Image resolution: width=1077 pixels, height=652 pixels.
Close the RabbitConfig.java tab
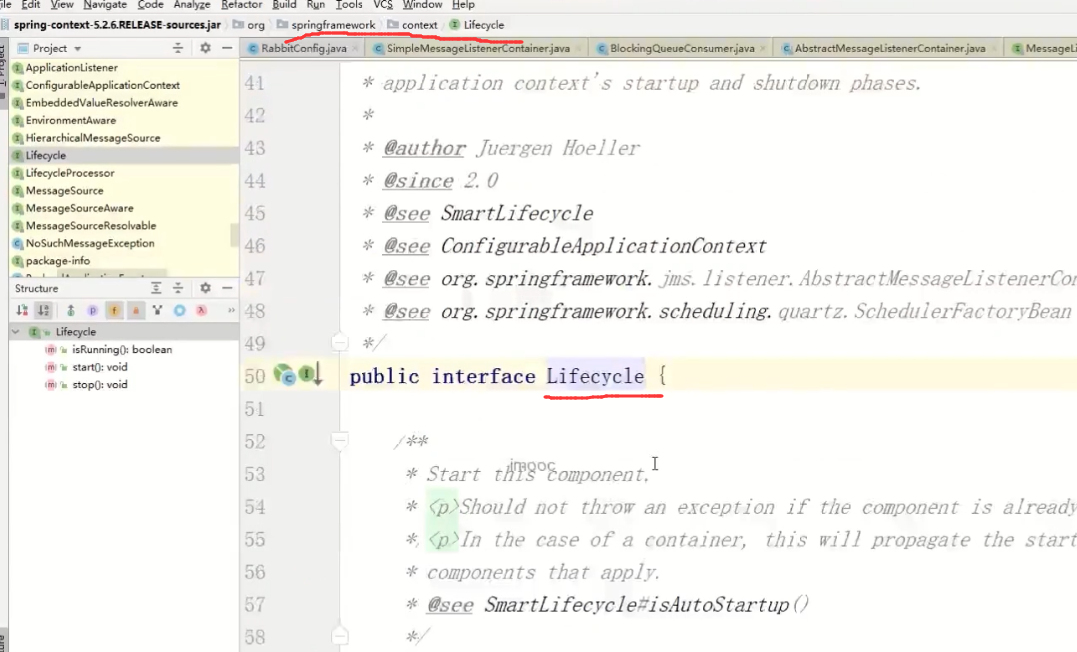(355, 48)
